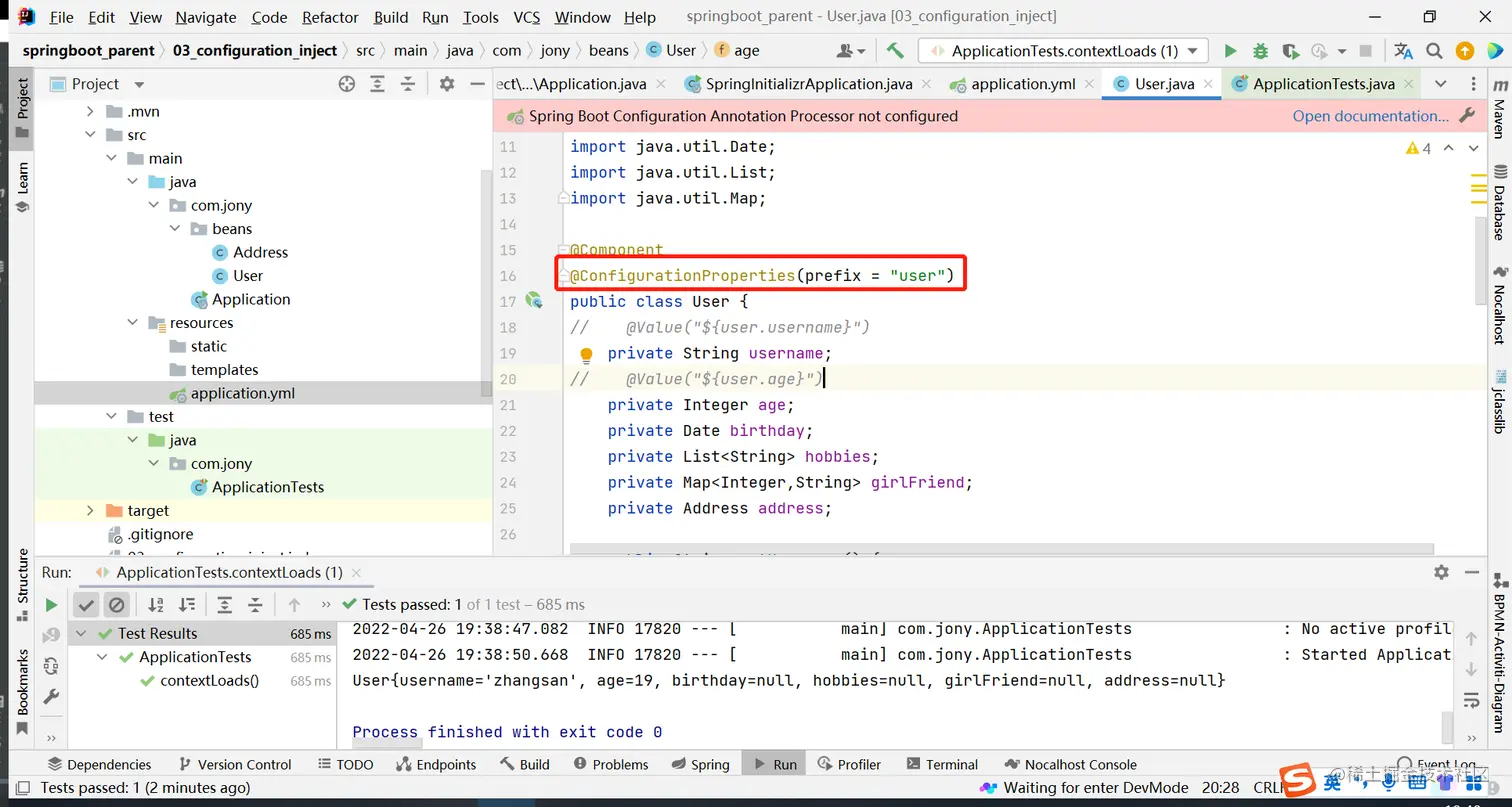Click the light bulb on the username line

pyautogui.click(x=587, y=354)
